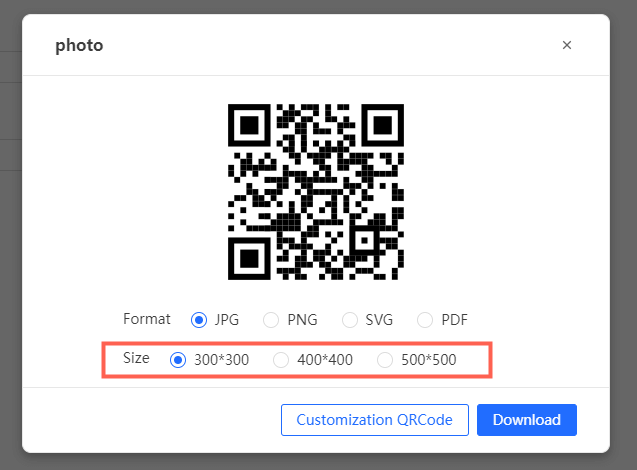Click the 'Size' row label
Screen dimensions: 637x470
pos(136,358)
